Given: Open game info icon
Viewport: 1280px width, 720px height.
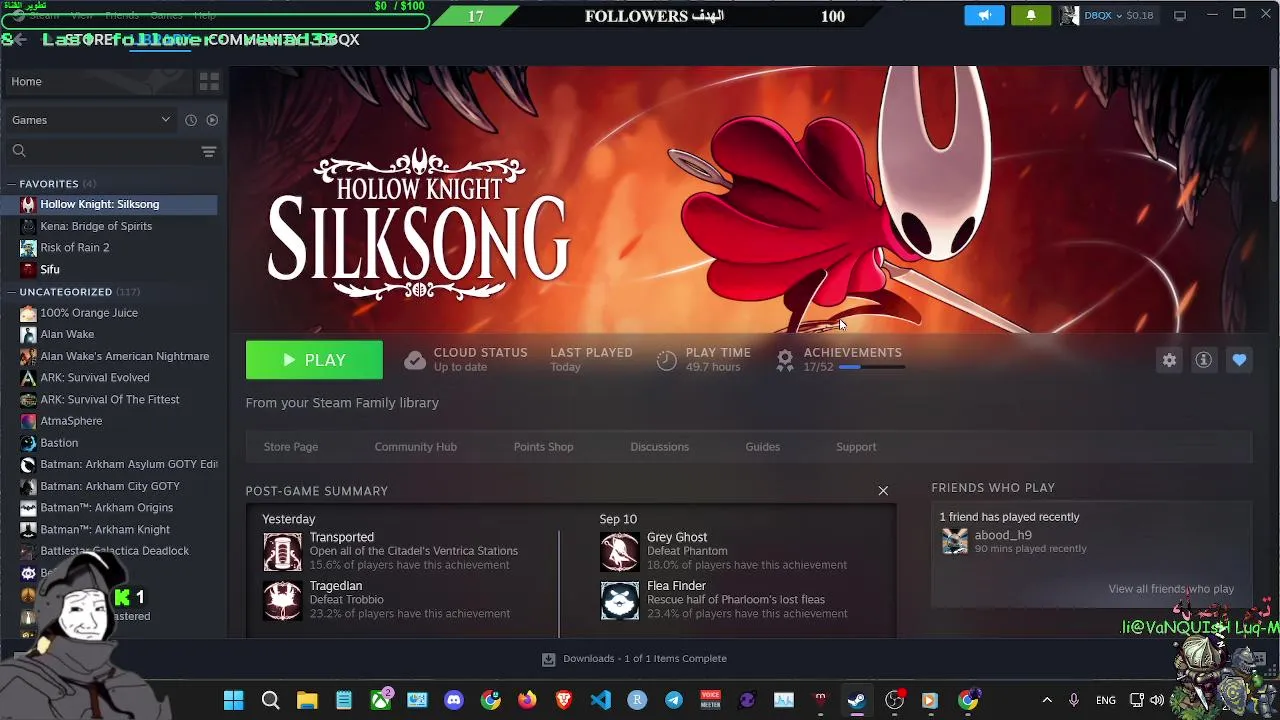Looking at the screenshot, I should pyautogui.click(x=1204, y=360).
